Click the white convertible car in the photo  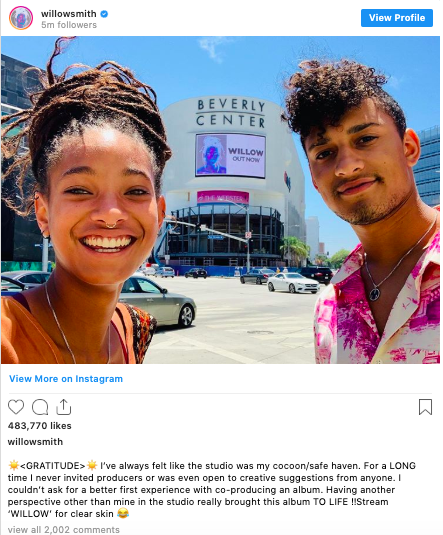293,283
